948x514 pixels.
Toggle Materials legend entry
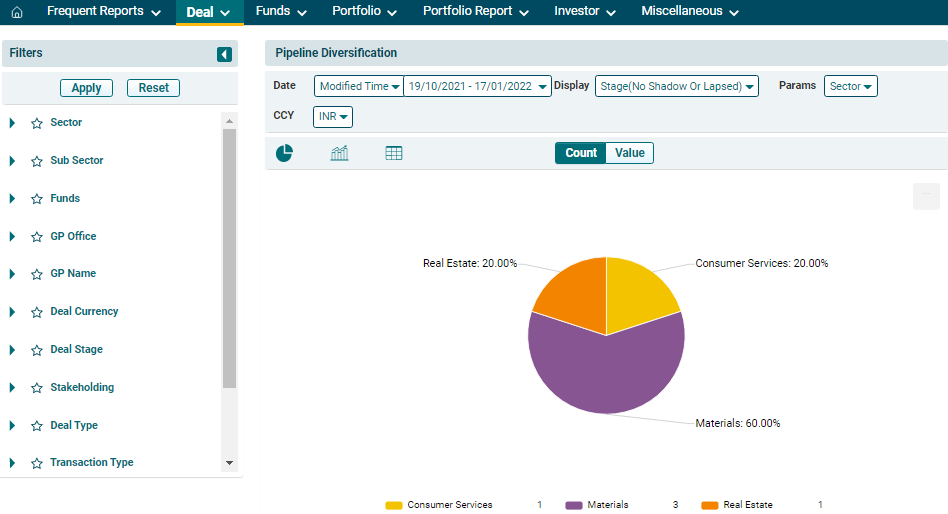coord(607,505)
